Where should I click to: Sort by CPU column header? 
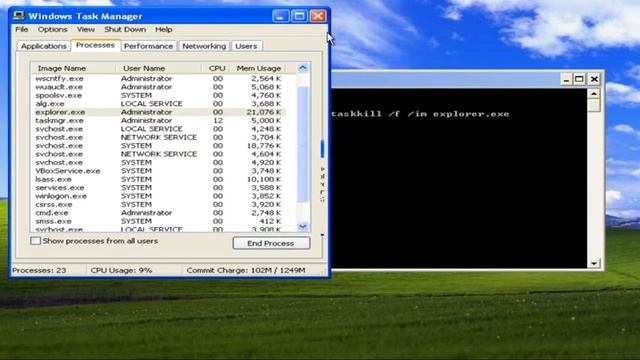(216, 68)
